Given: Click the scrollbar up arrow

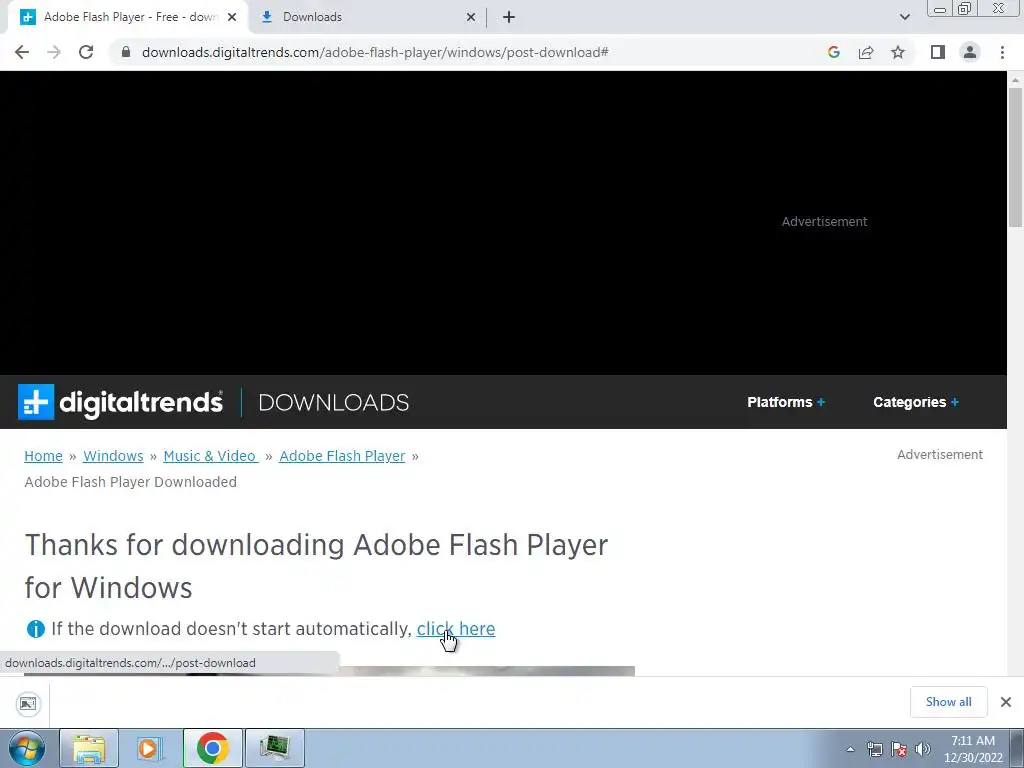Looking at the screenshot, I should tap(1015, 79).
